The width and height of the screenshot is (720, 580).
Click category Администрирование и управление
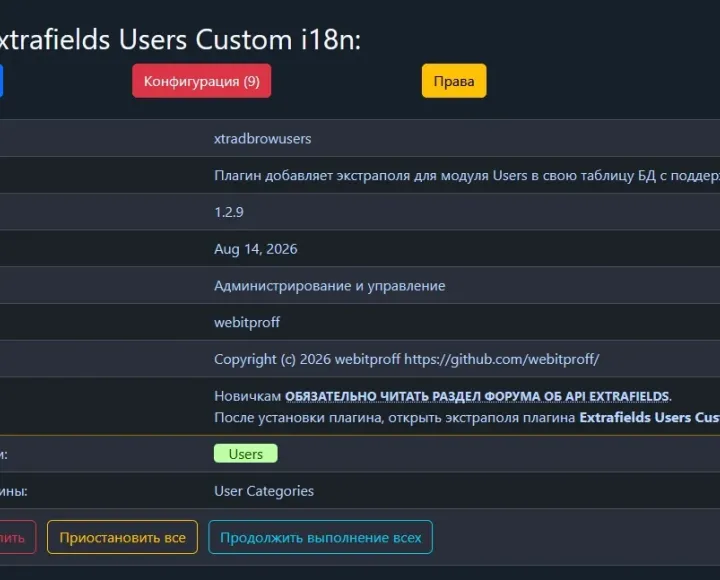pos(330,286)
